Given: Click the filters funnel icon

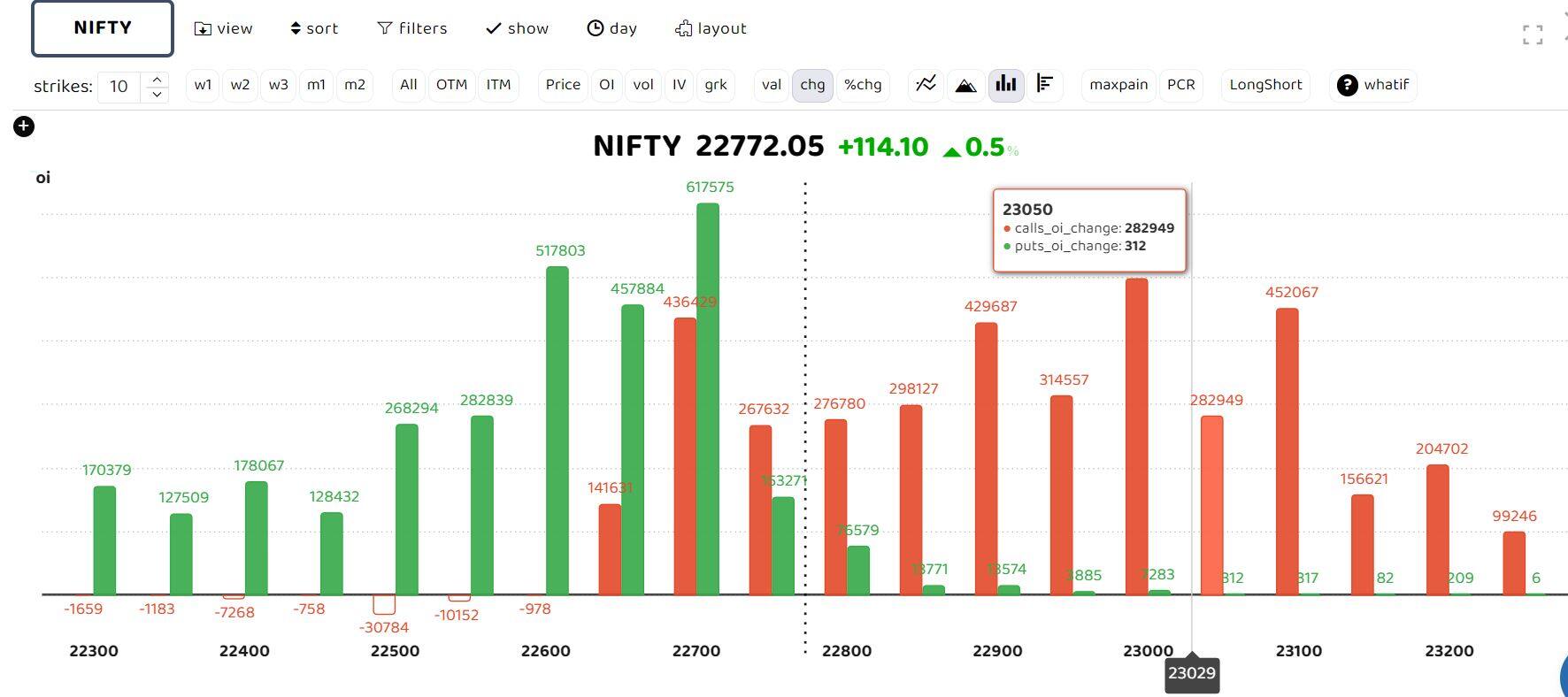Looking at the screenshot, I should [x=385, y=28].
